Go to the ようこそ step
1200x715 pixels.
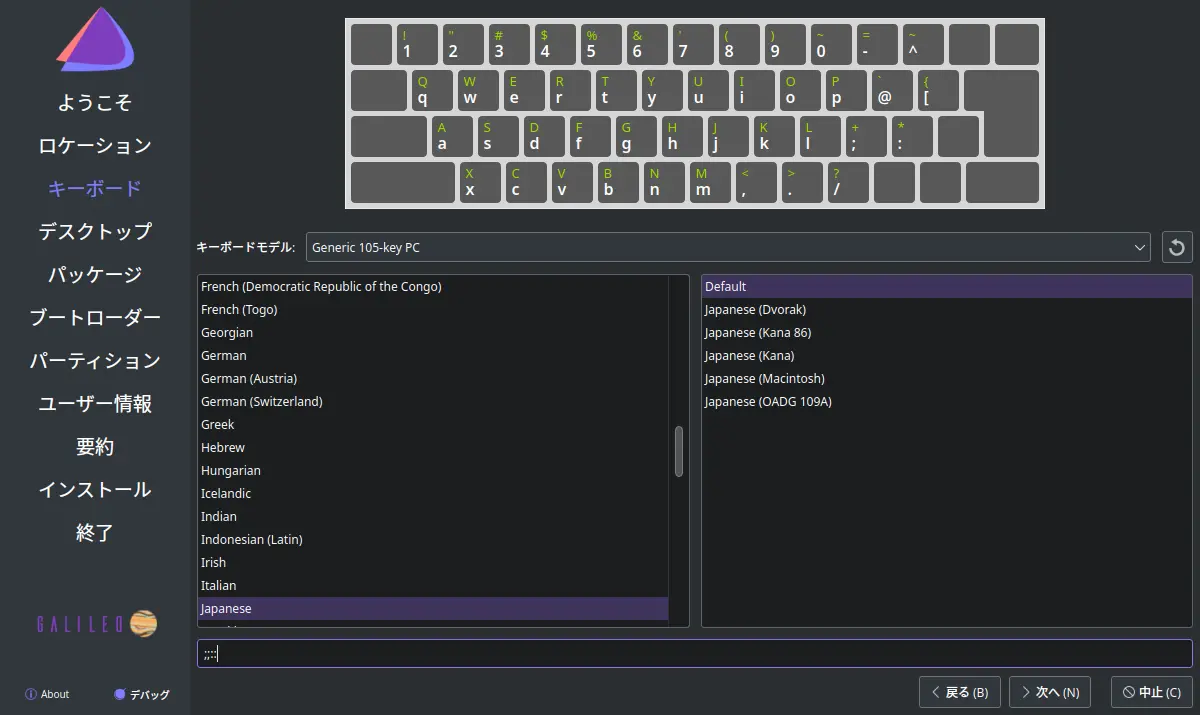(95, 103)
